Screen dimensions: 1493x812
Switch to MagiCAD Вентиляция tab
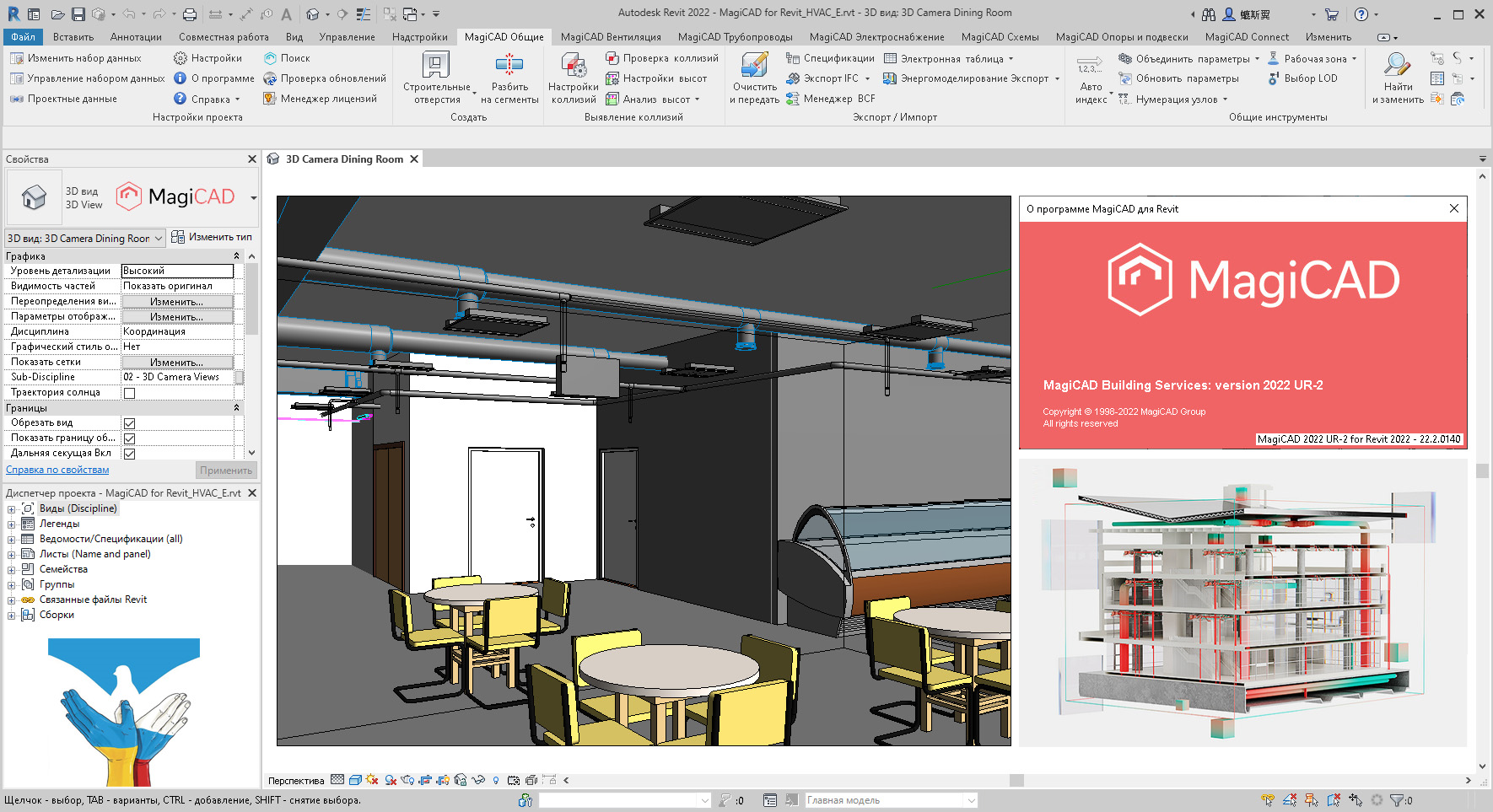tap(611, 37)
